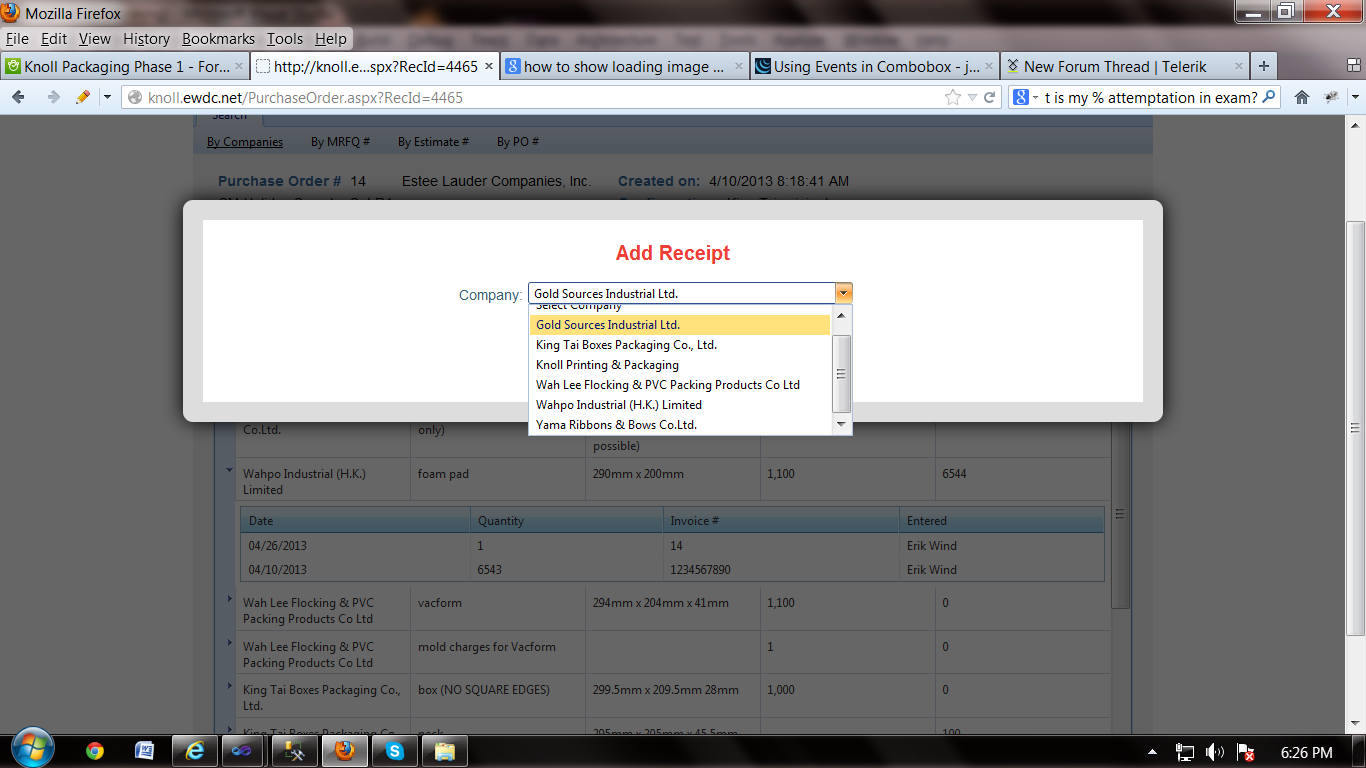Click the browser address bar URL
This screenshot has width=1366, height=768.
305,98
